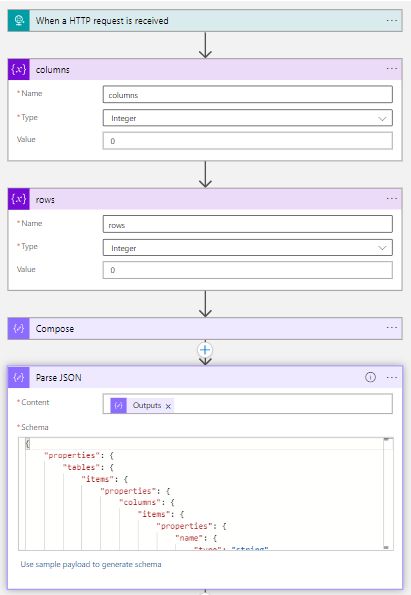411x595 pixels.
Task: Open Type dropdown in rows card
Action: (247, 248)
